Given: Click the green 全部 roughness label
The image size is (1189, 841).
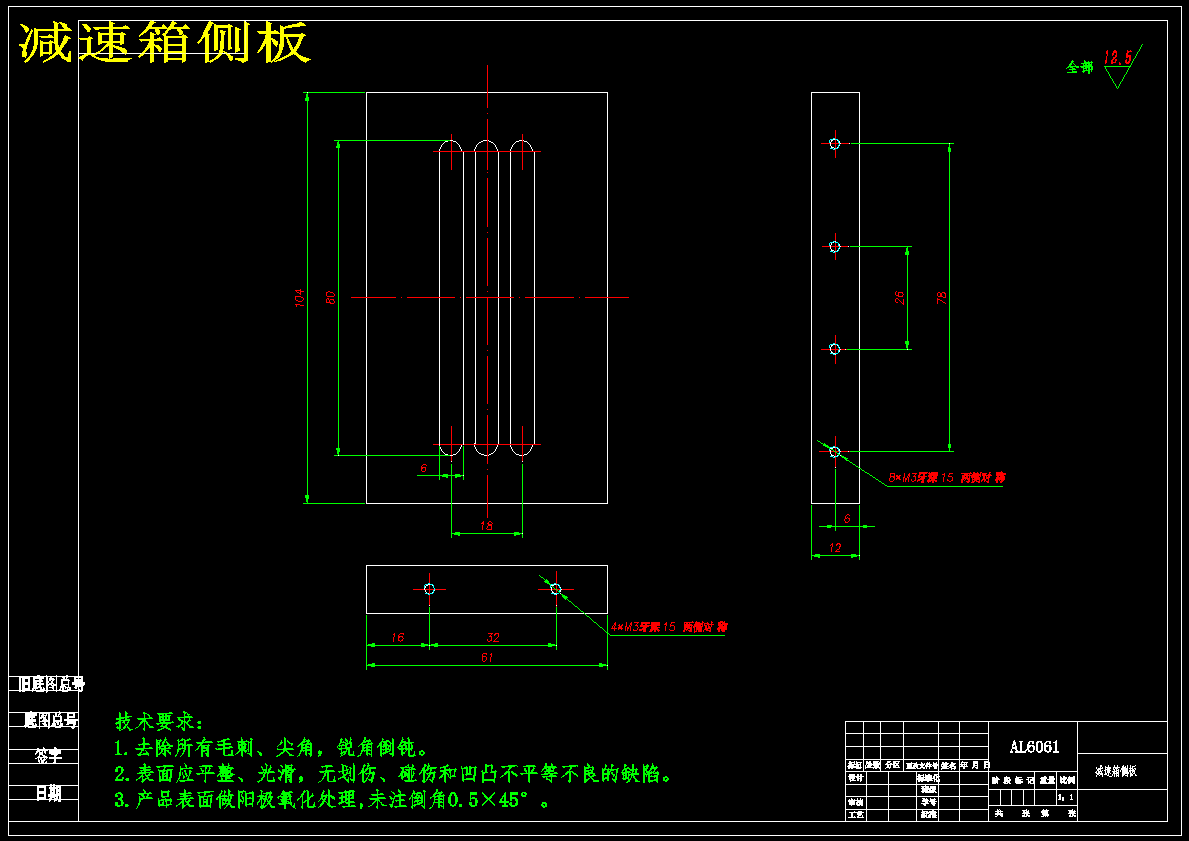Looking at the screenshot, I should (x=1080, y=67).
